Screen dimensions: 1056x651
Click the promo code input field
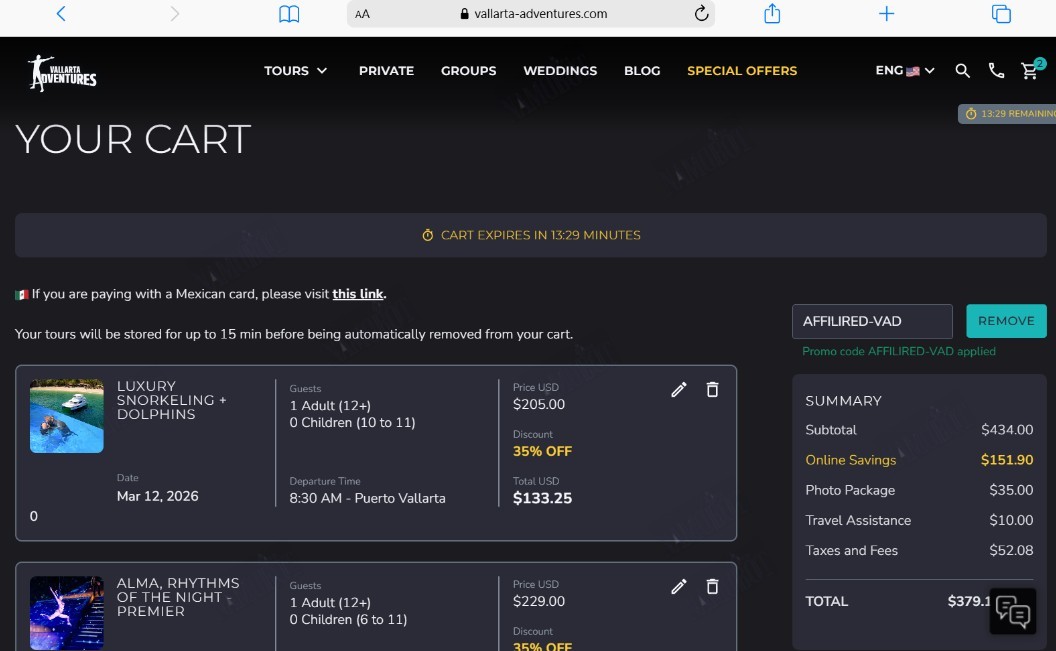tap(872, 321)
